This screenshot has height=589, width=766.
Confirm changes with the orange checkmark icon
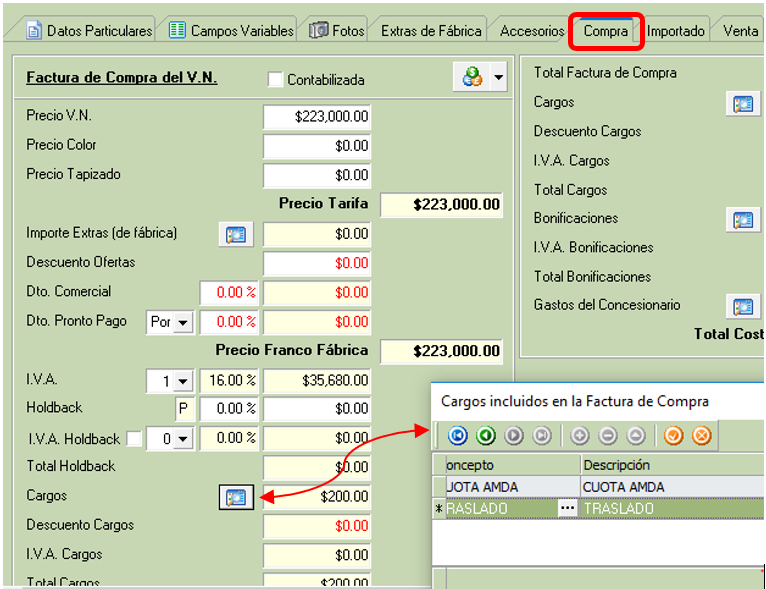point(674,435)
